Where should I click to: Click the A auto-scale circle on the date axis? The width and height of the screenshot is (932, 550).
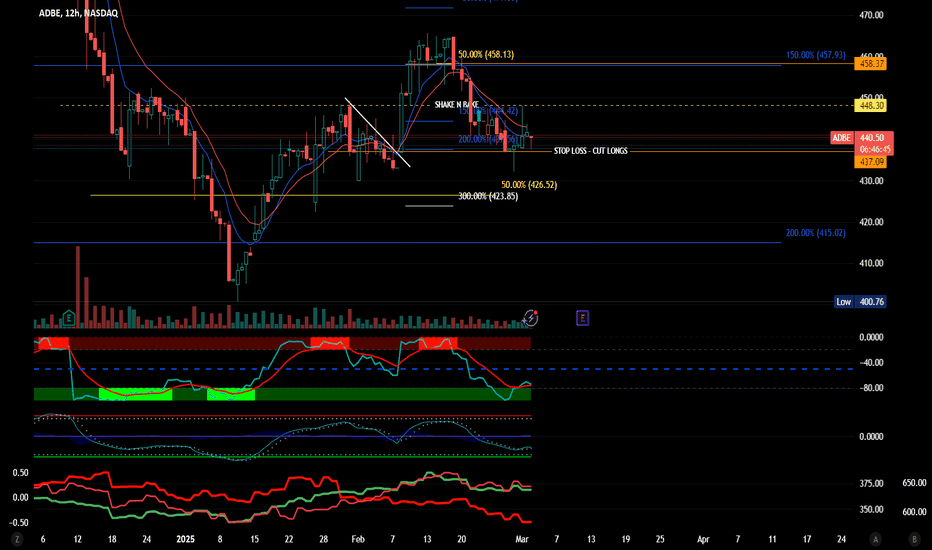click(876, 539)
